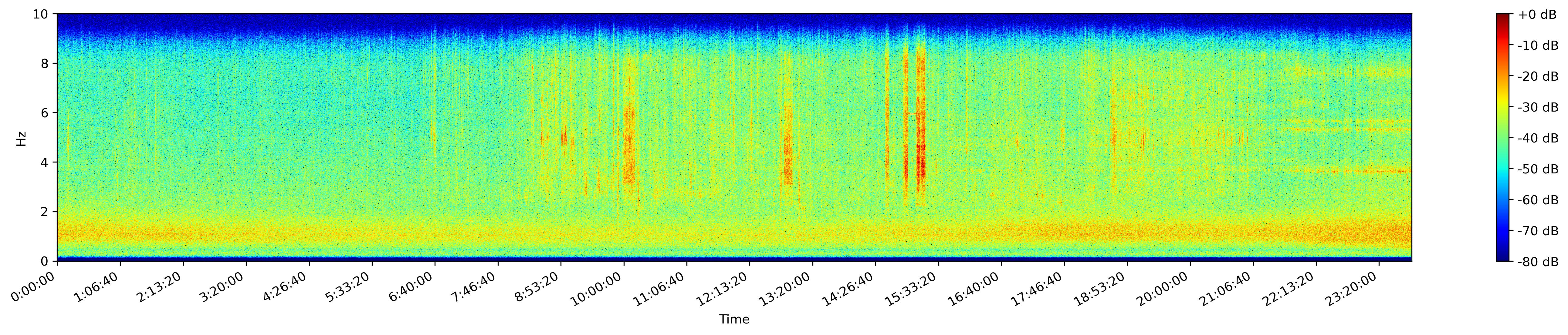Viewport: 1568px width, 335px height.
Task: Click the 8 Hz frequency tick label
Action: [x=45, y=63]
